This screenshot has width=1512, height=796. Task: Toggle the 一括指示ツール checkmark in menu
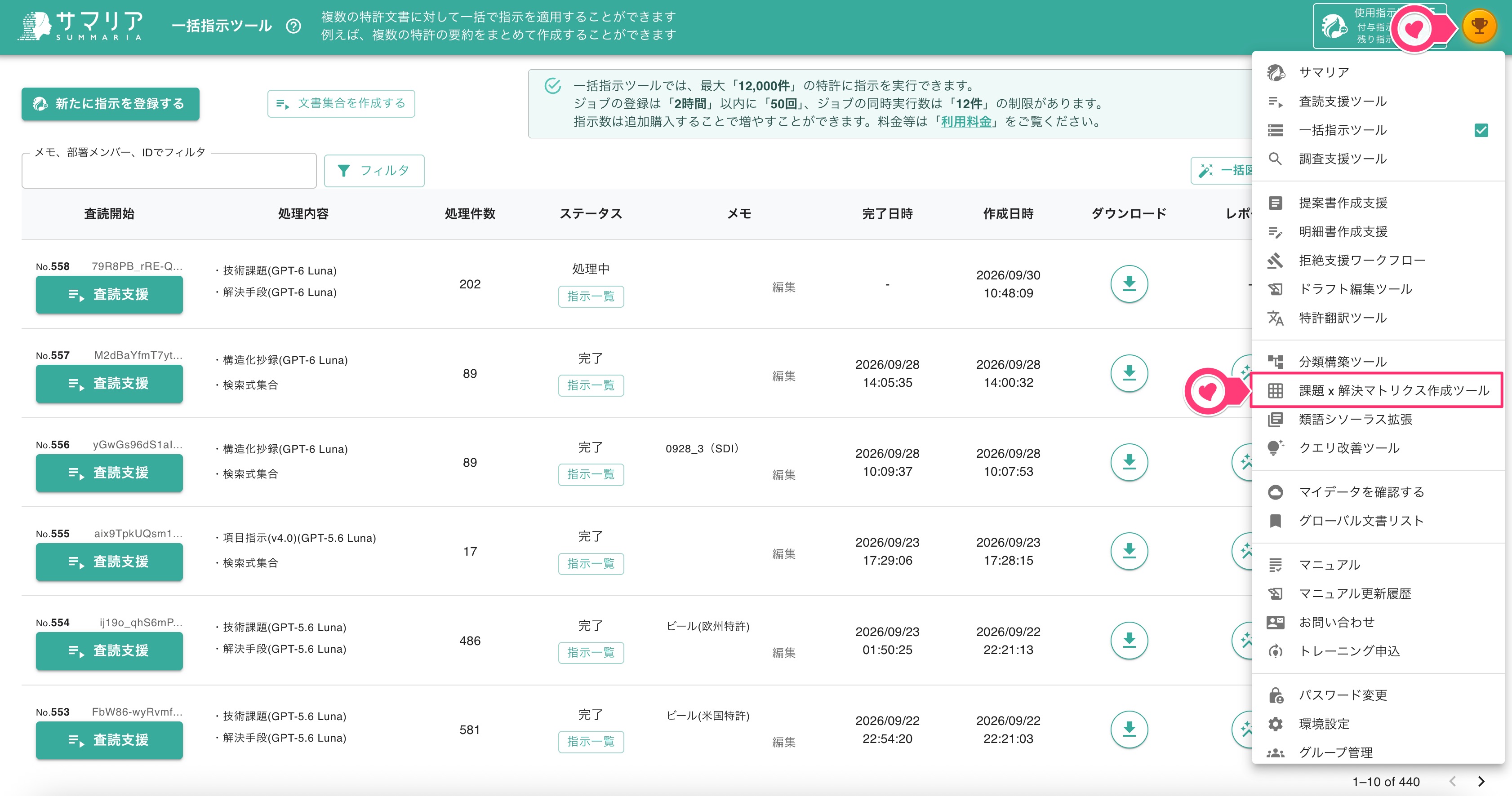1481,130
